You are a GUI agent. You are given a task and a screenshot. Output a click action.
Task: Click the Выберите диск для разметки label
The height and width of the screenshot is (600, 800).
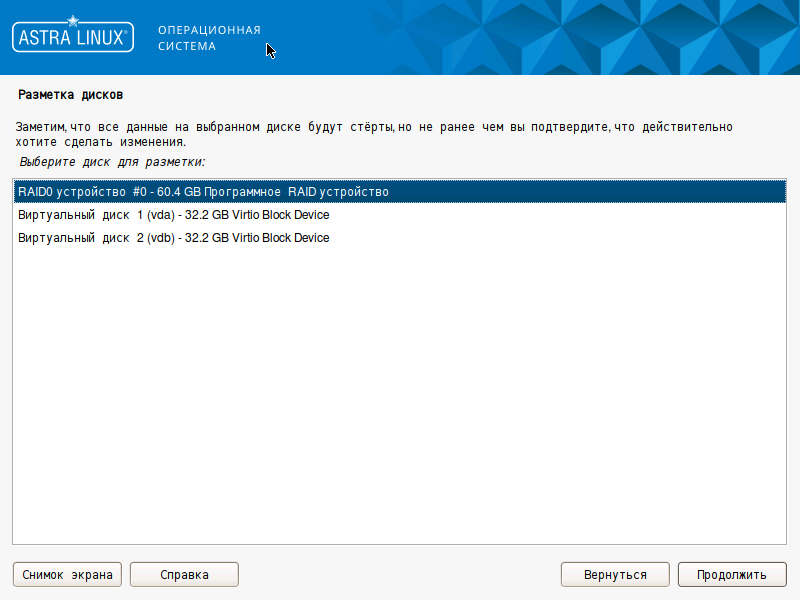pyautogui.click(x=112, y=161)
